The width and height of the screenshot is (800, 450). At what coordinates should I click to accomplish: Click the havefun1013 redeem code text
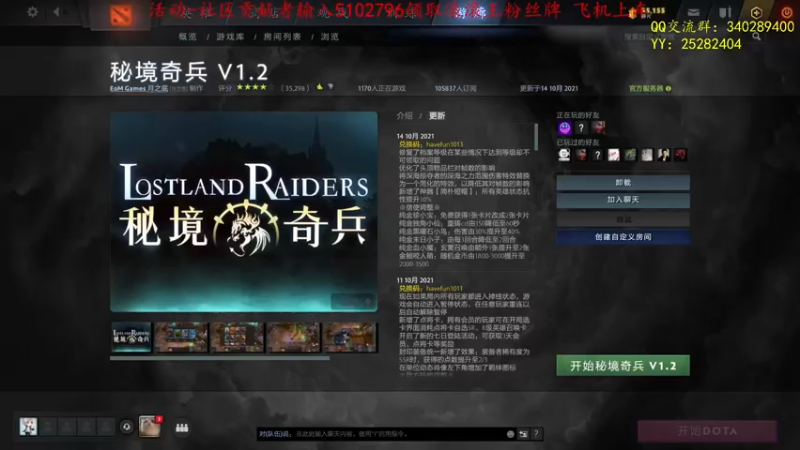444,144
